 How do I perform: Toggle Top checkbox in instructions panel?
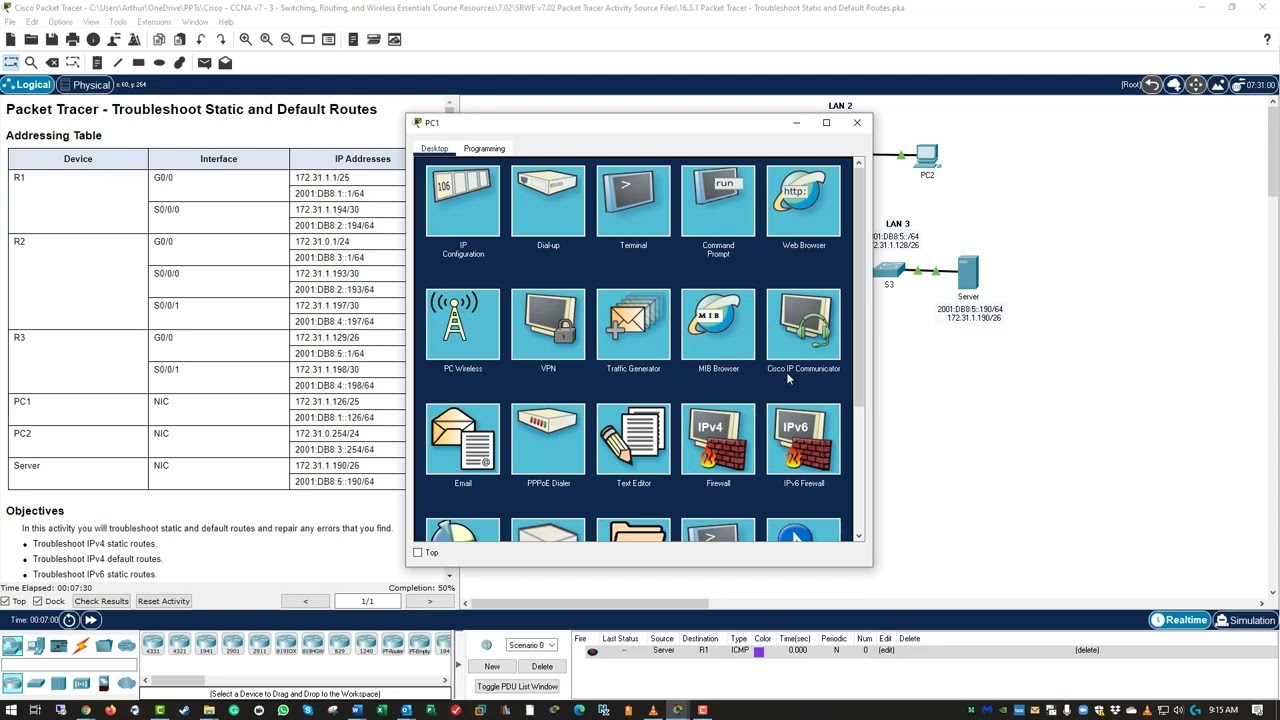pyautogui.click(x=6, y=601)
